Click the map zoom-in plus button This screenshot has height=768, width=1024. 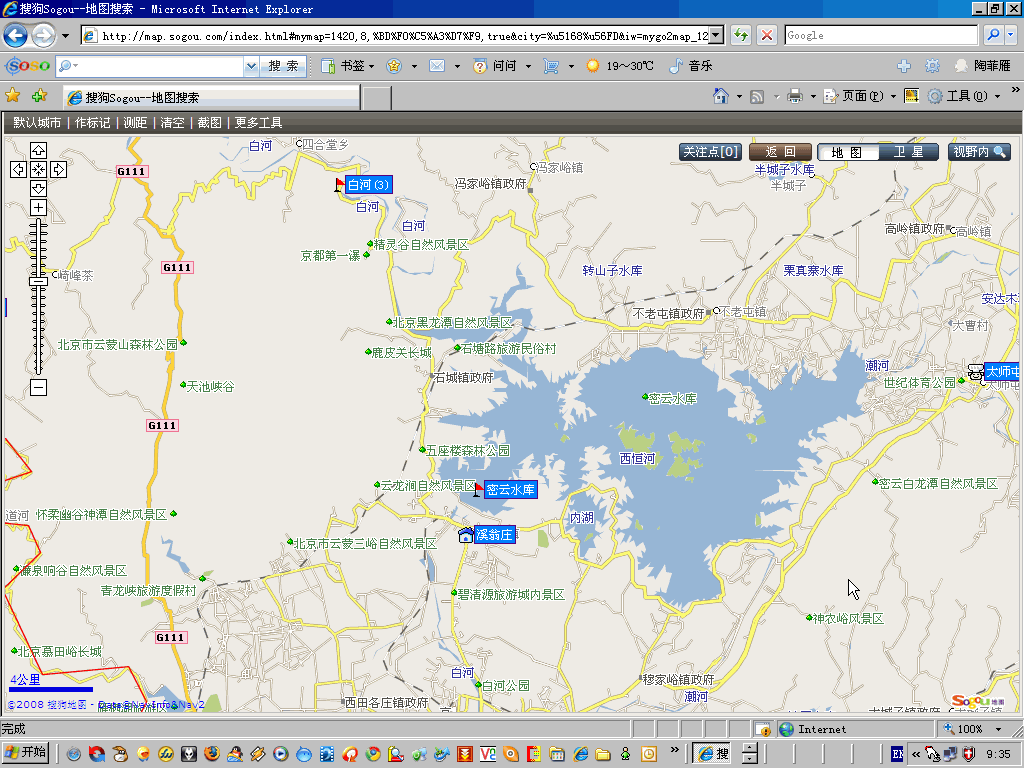click(38, 207)
